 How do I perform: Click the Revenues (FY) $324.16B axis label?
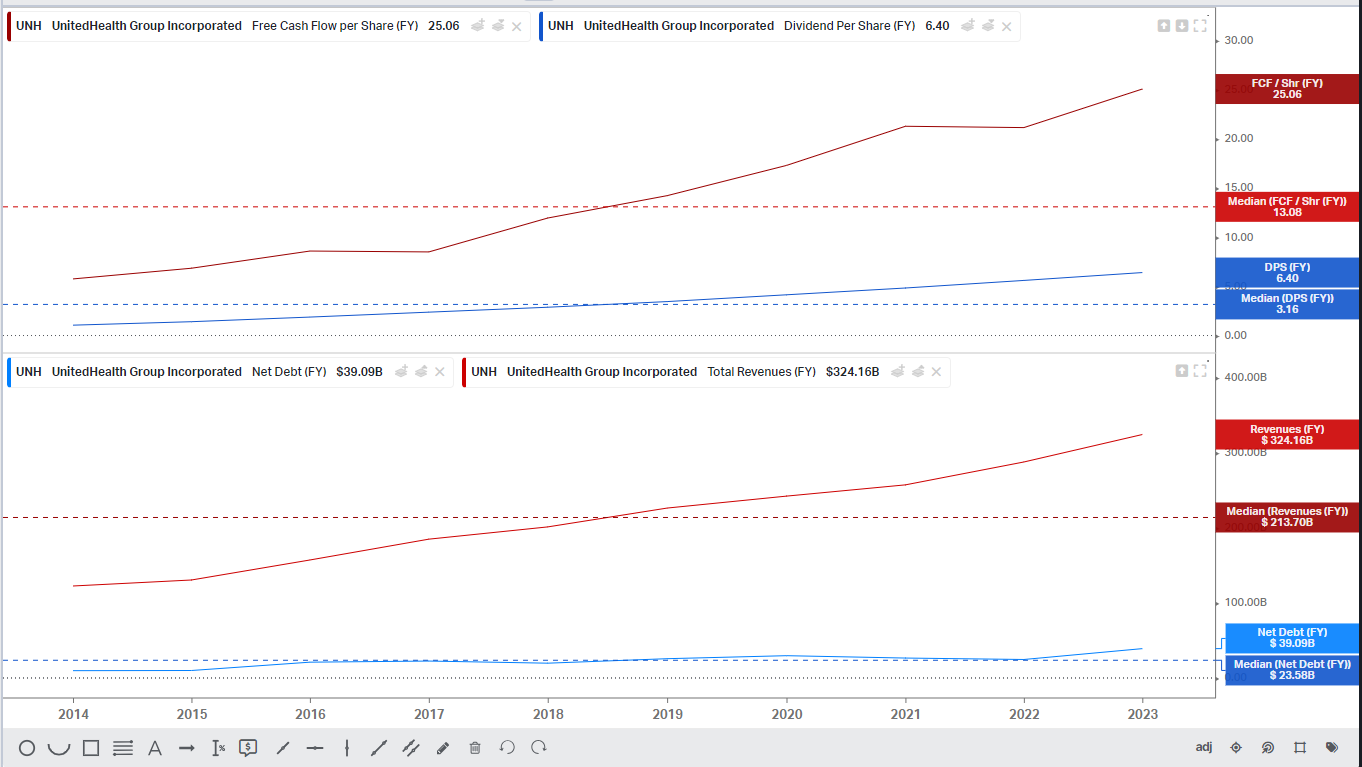click(x=1287, y=435)
